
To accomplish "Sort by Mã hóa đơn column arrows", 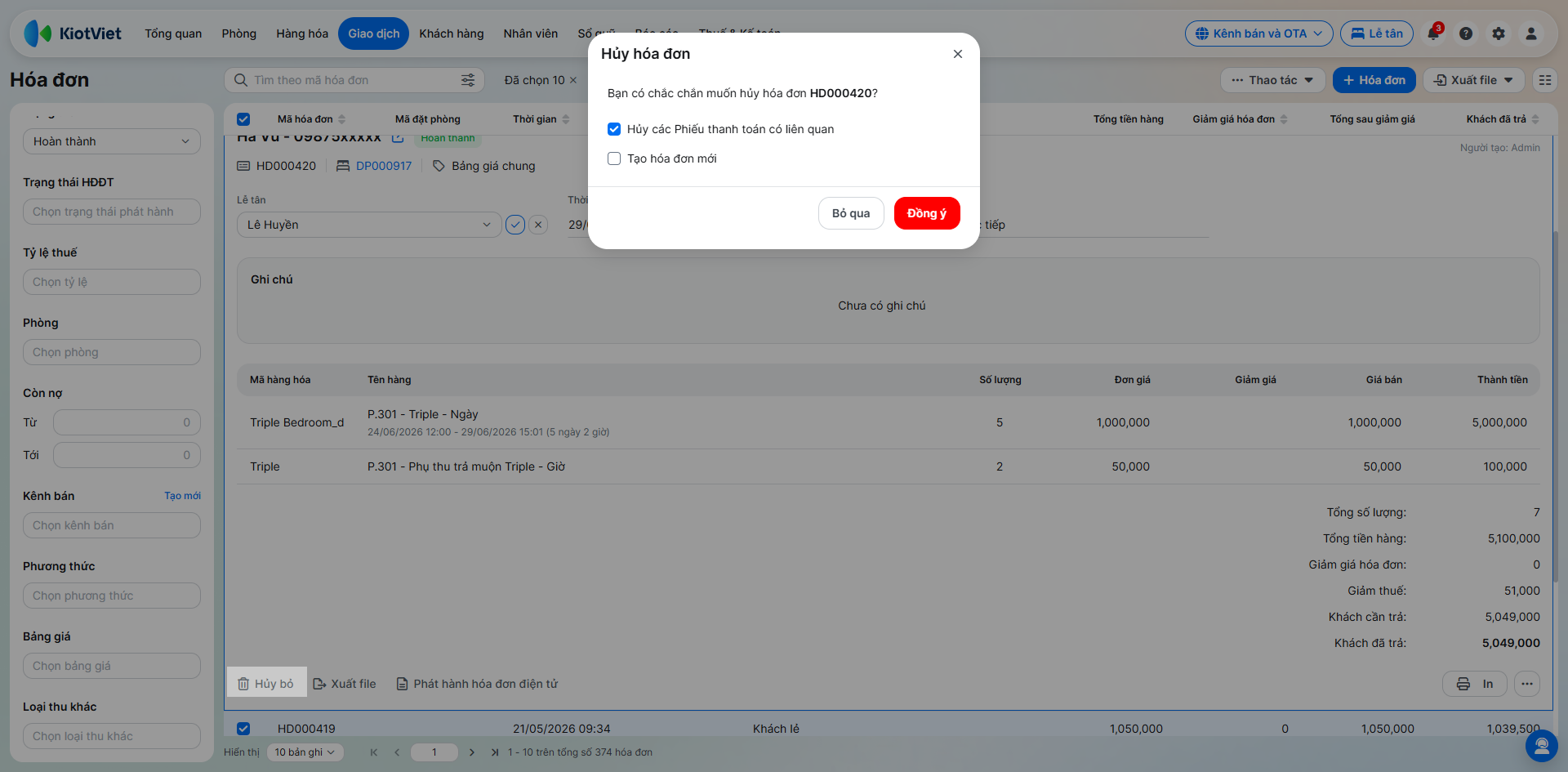I will [342, 119].
